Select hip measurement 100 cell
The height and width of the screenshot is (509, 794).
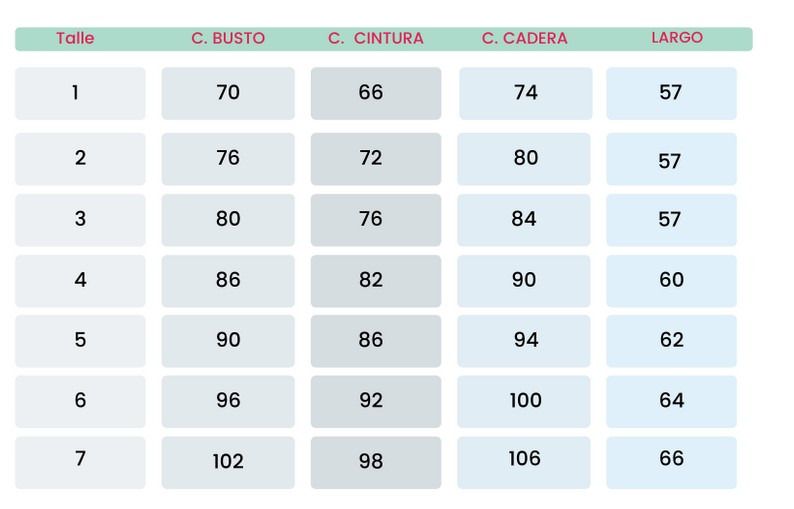click(525, 401)
